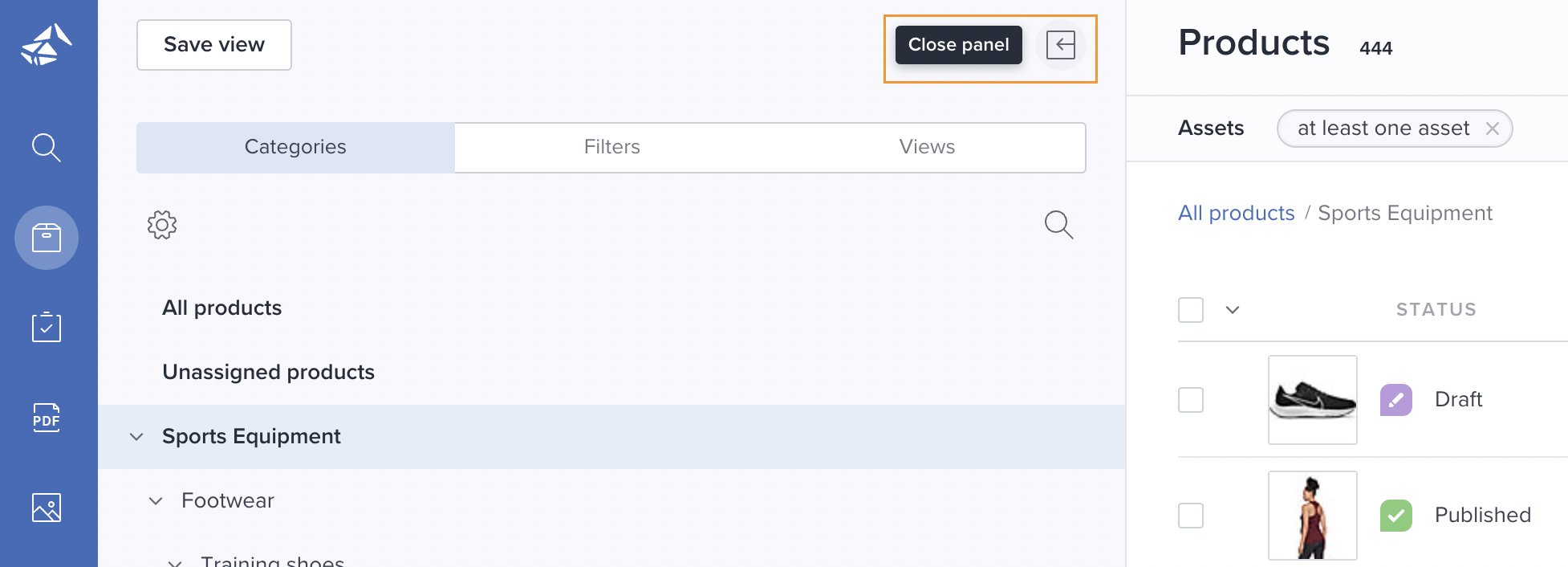Click the Akeneo bird logo
Screen dimensions: 1568x567
(x=47, y=45)
